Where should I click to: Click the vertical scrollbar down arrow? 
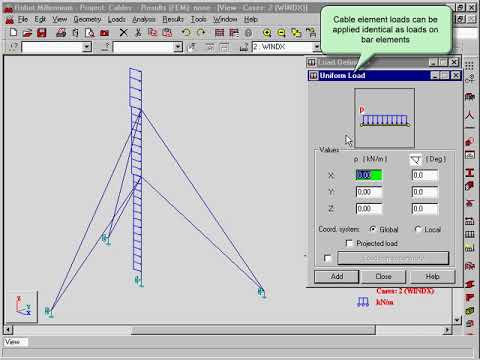457,320
